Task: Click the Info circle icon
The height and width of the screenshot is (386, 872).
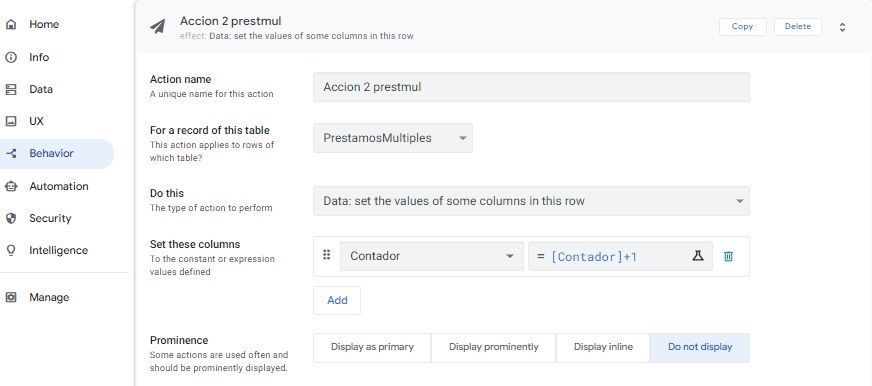Action: 11,57
